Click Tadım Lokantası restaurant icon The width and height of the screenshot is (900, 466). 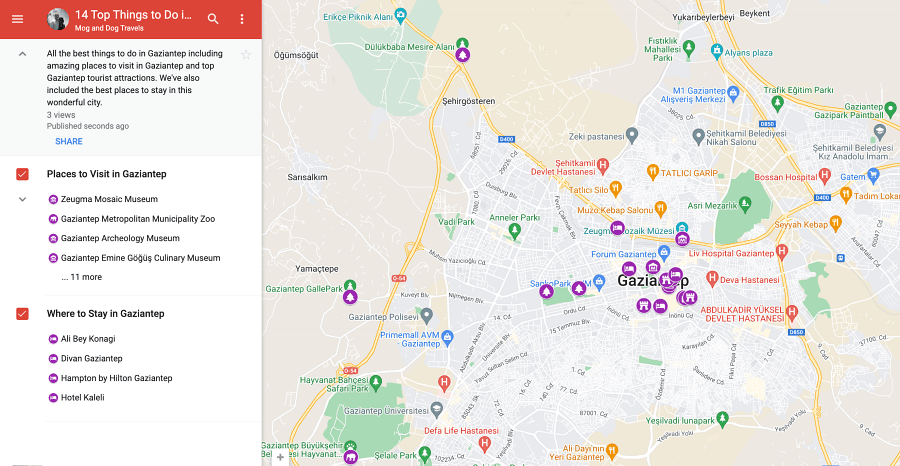point(845,195)
